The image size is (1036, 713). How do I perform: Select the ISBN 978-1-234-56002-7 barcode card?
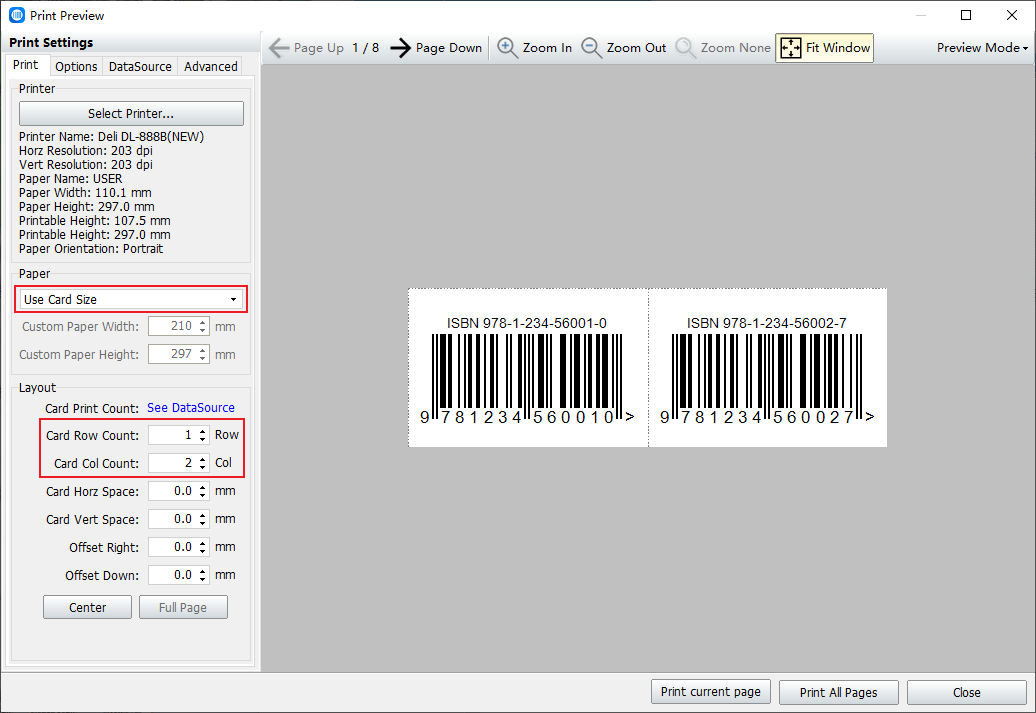768,368
